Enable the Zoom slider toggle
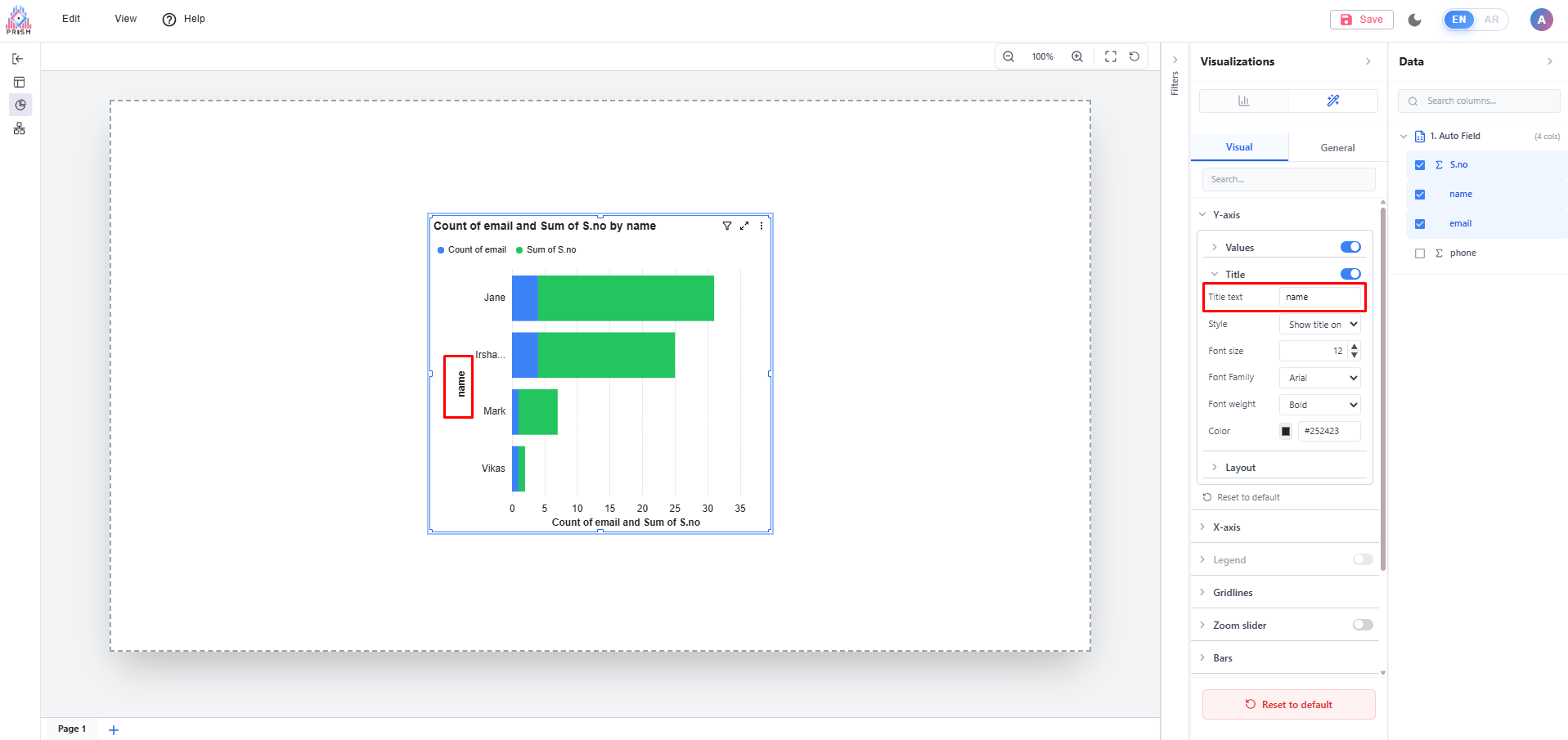This screenshot has width=1568, height=740. 1363,625
